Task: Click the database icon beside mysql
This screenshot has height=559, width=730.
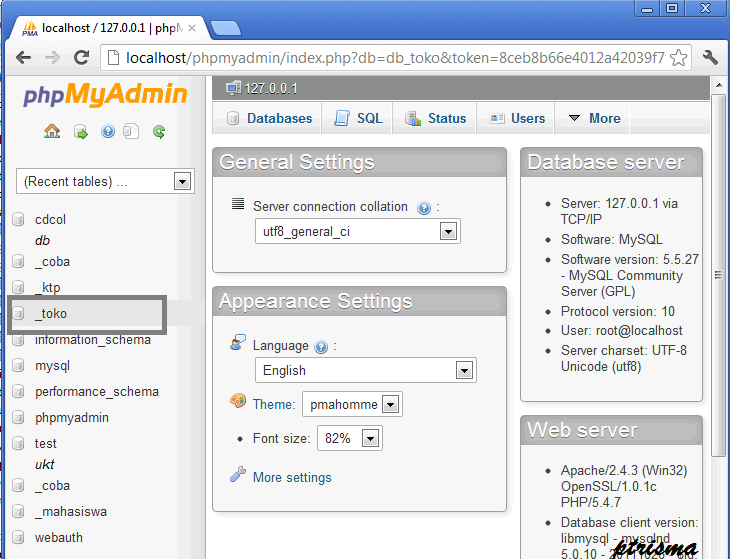Action: 18,365
